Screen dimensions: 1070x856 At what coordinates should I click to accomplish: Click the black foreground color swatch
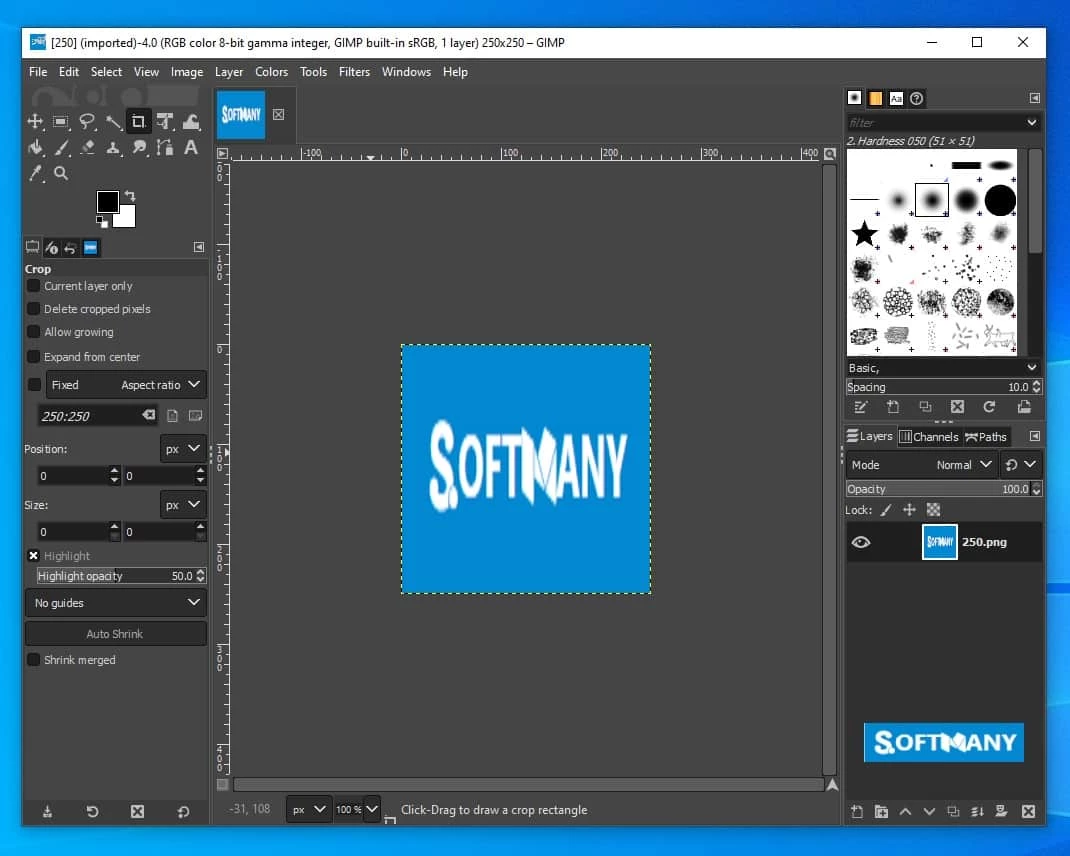pyautogui.click(x=107, y=201)
